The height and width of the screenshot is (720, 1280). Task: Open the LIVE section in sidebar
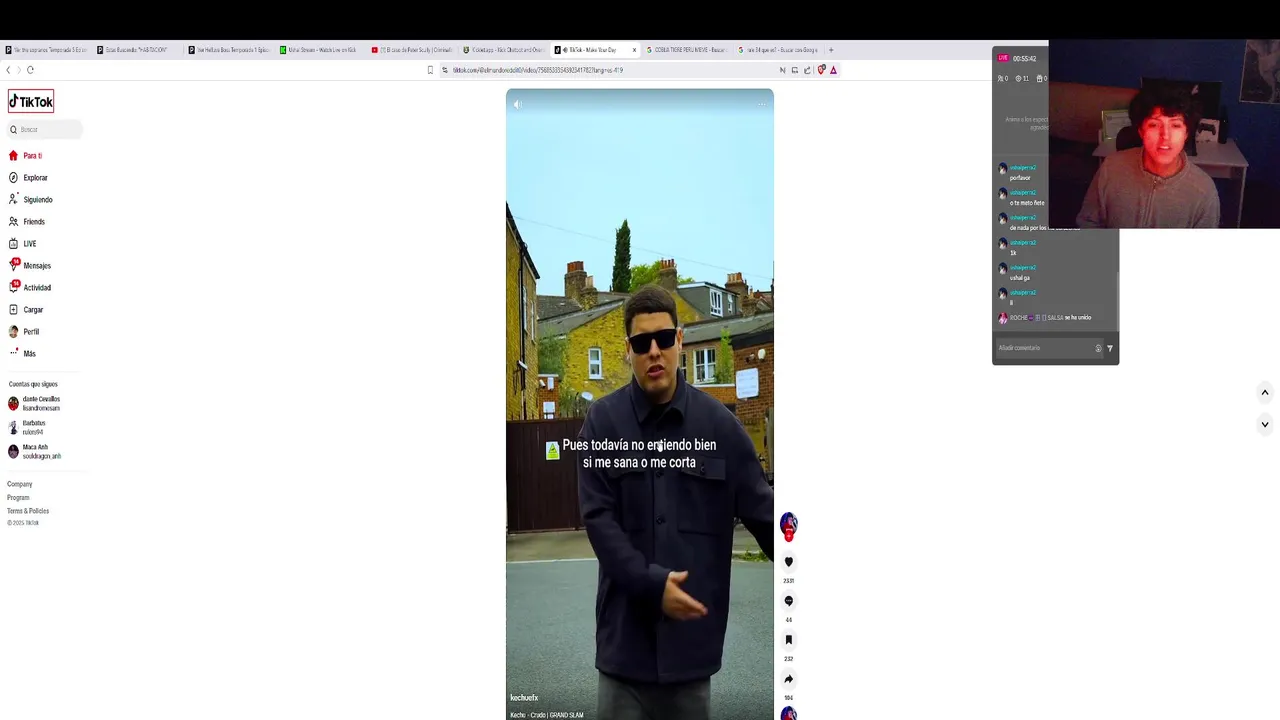click(x=23, y=244)
